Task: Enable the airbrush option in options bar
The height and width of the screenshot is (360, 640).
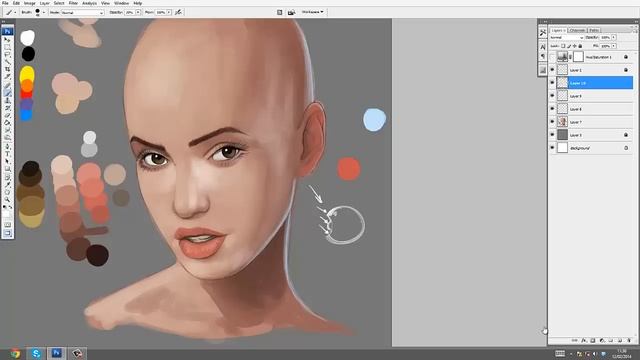Action: coord(178,12)
